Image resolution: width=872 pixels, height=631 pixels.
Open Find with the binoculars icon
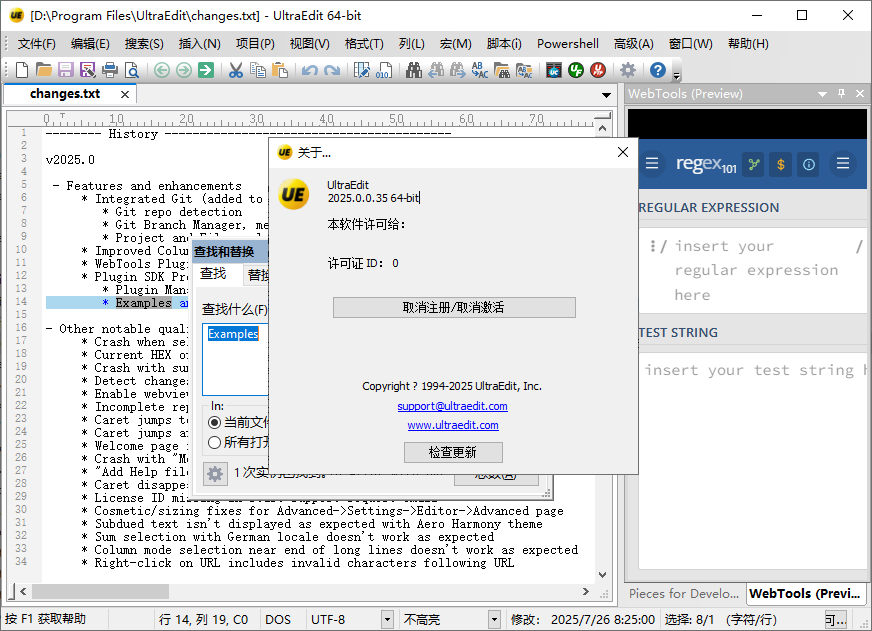[414, 70]
